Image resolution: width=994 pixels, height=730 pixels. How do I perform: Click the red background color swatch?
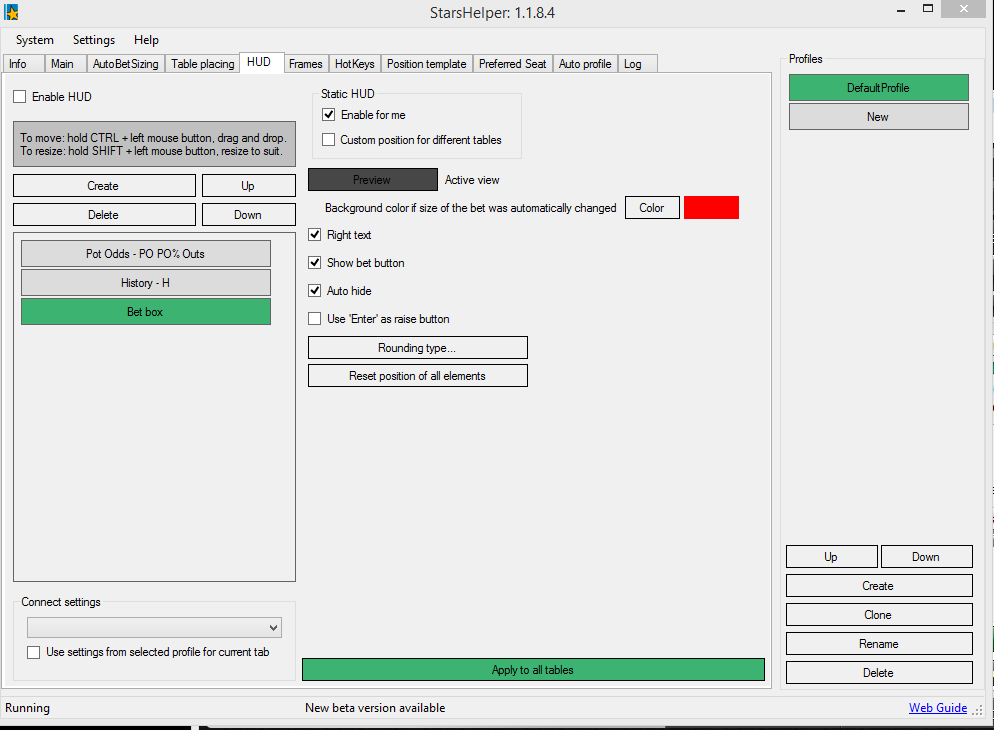click(x=711, y=208)
